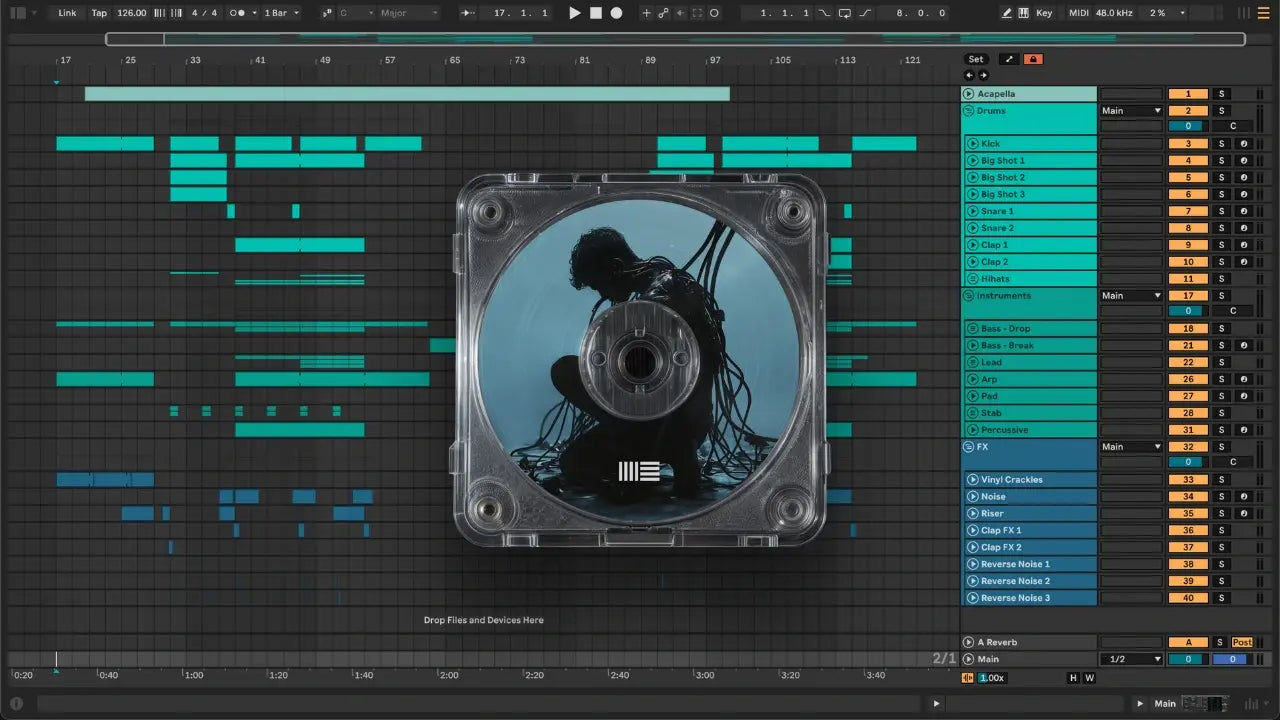Toggle Post on A Reverb return
Screen dimensions: 1280x720
pyautogui.click(x=1242, y=642)
